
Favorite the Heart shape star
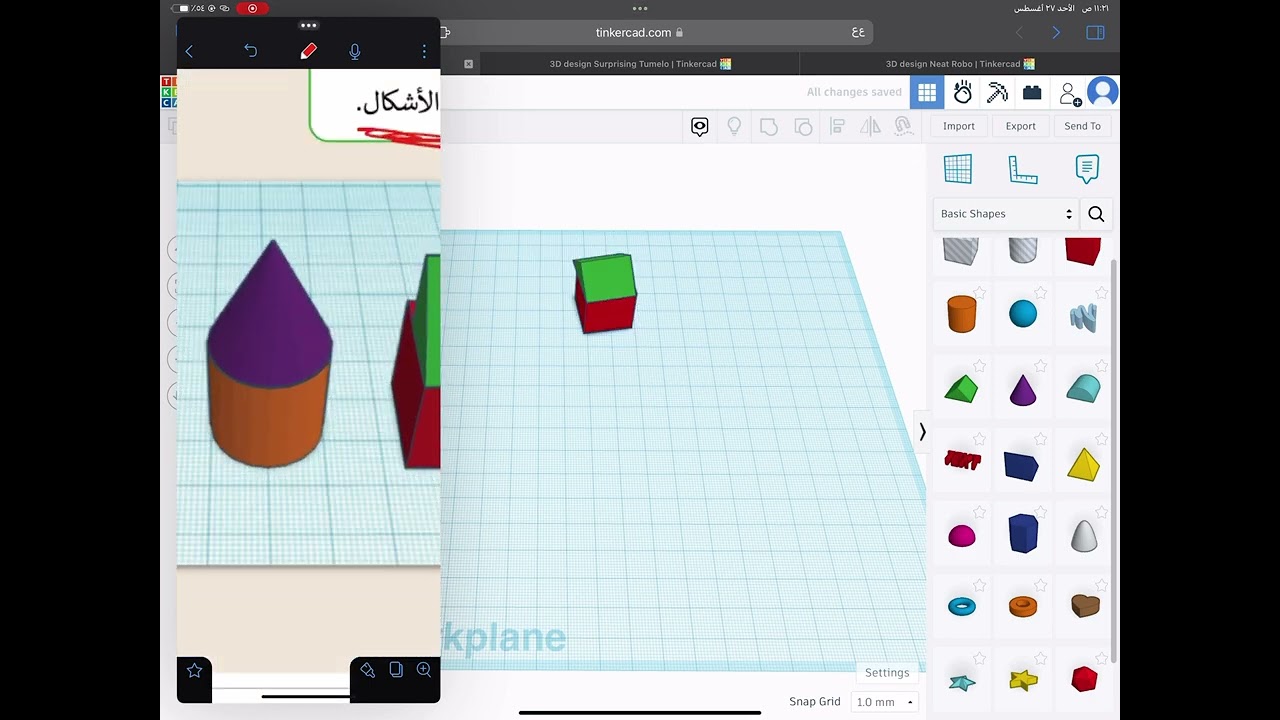[1101, 585]
